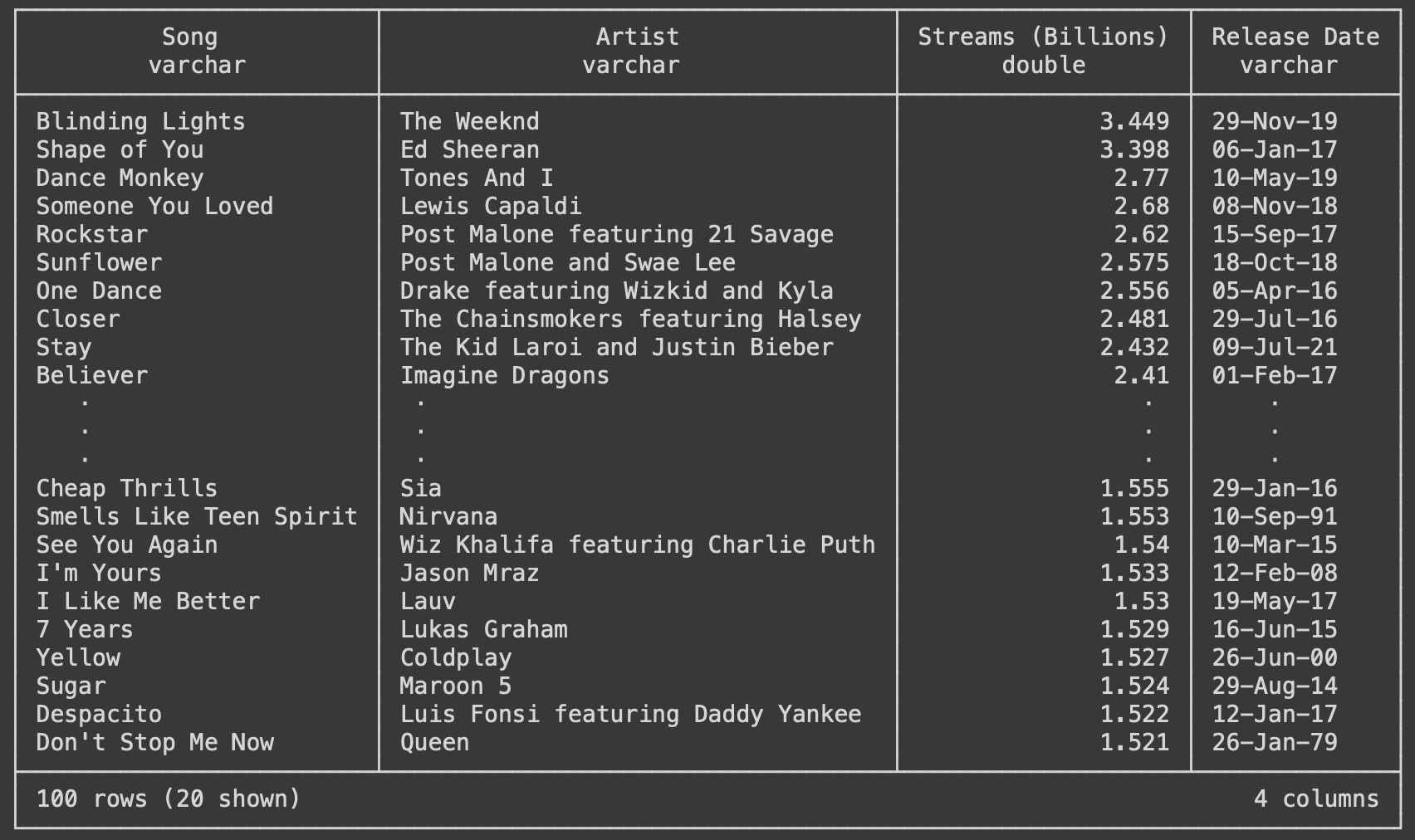Select Wiz Khalifa featuring Charlie Puth
Viewport: 1415px width, 840px height.
(x=637, y=545)
